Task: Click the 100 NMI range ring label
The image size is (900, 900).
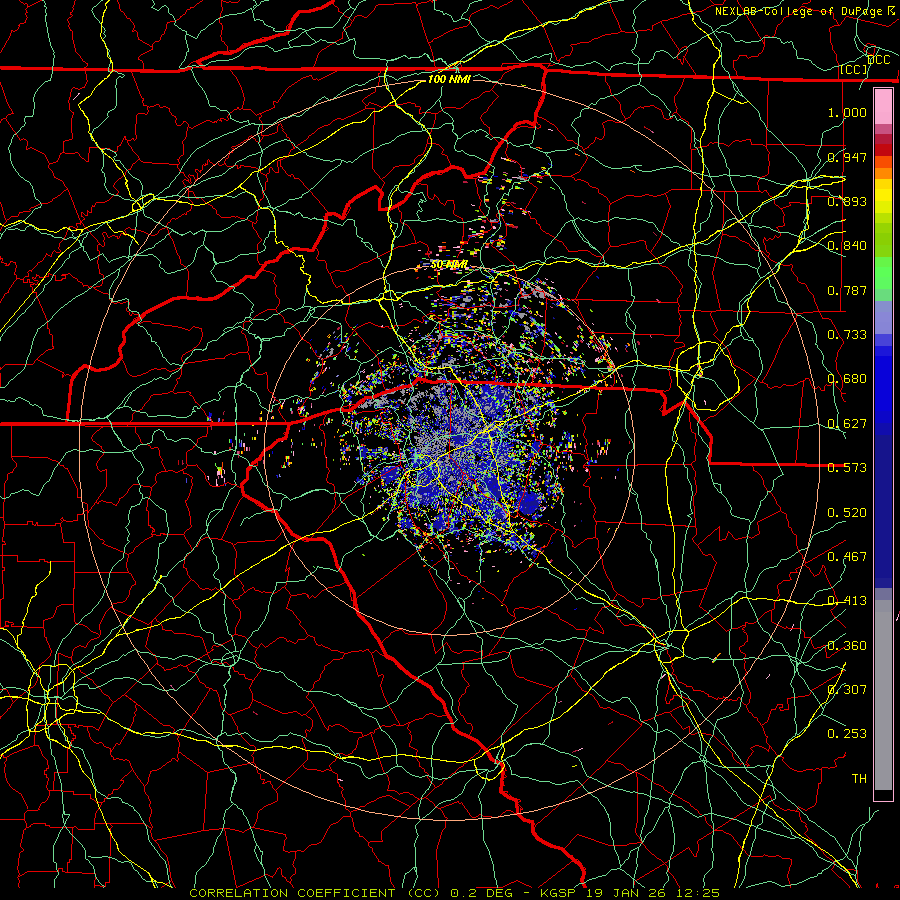Action: coord(449,79)
